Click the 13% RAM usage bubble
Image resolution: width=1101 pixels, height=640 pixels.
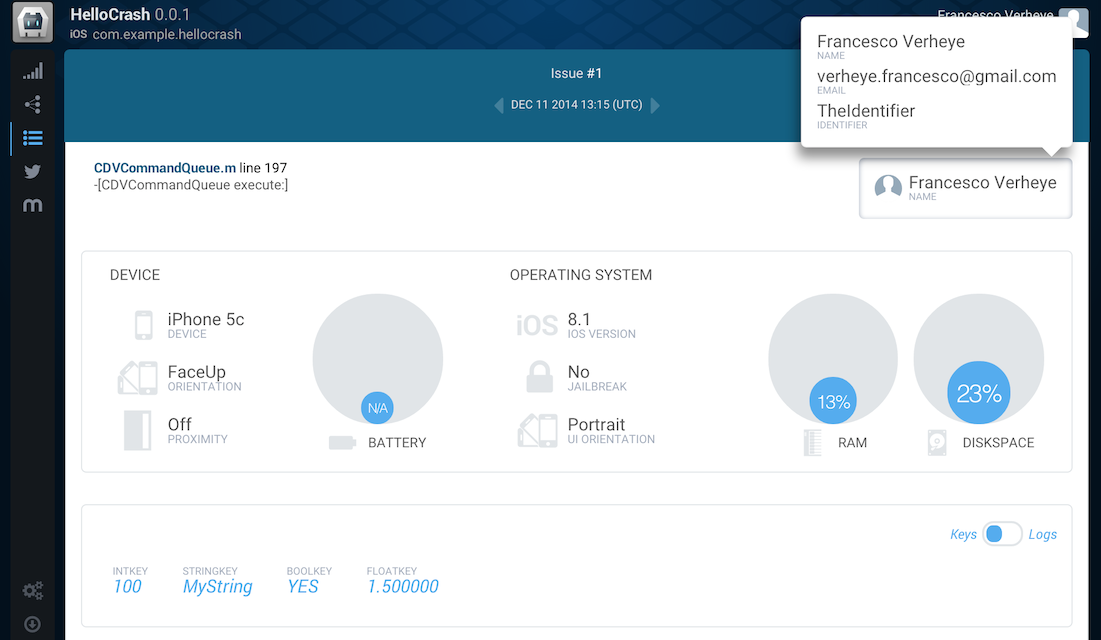pyautogui.click(x=833, y=401)
